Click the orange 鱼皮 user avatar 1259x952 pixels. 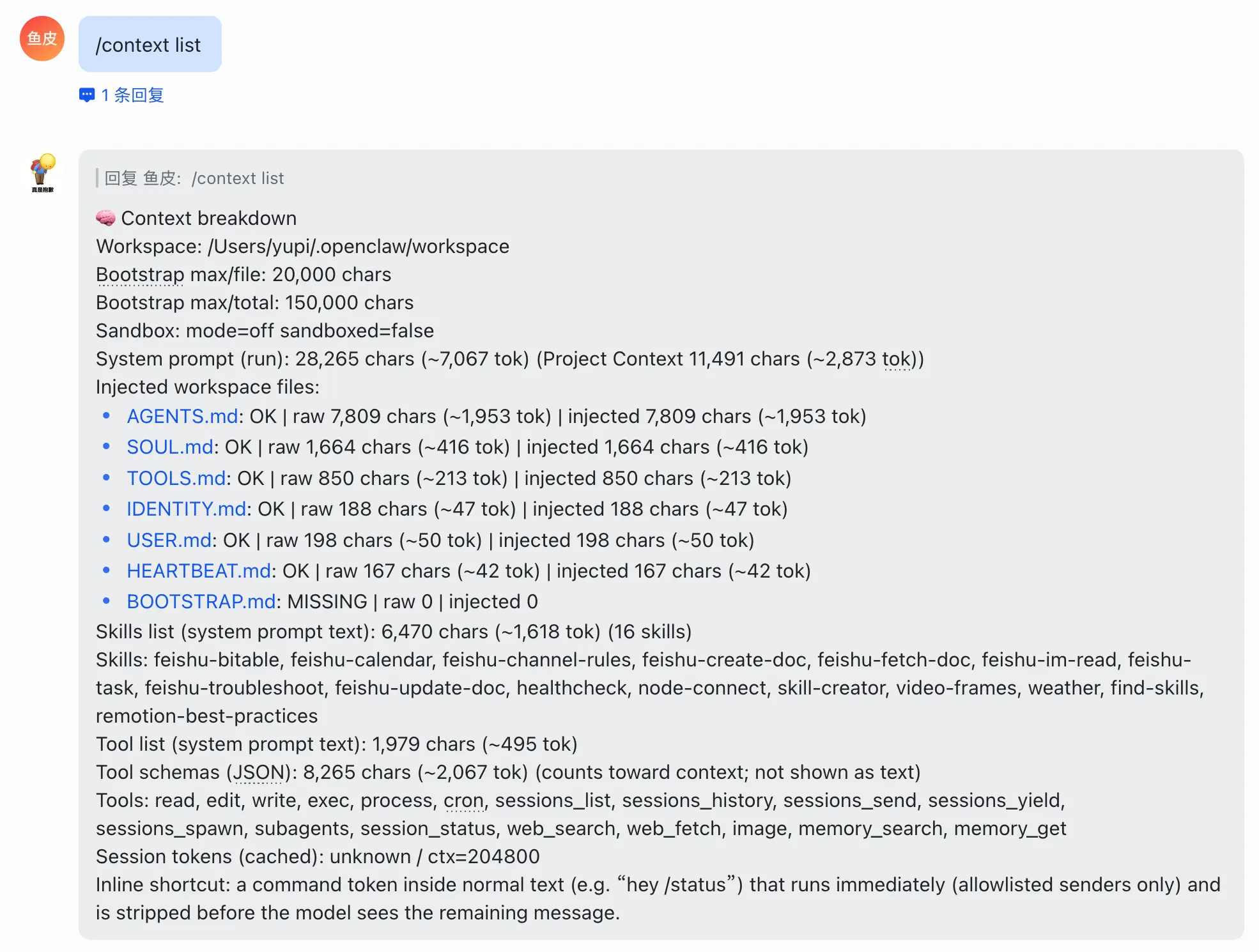coord(42,39)
